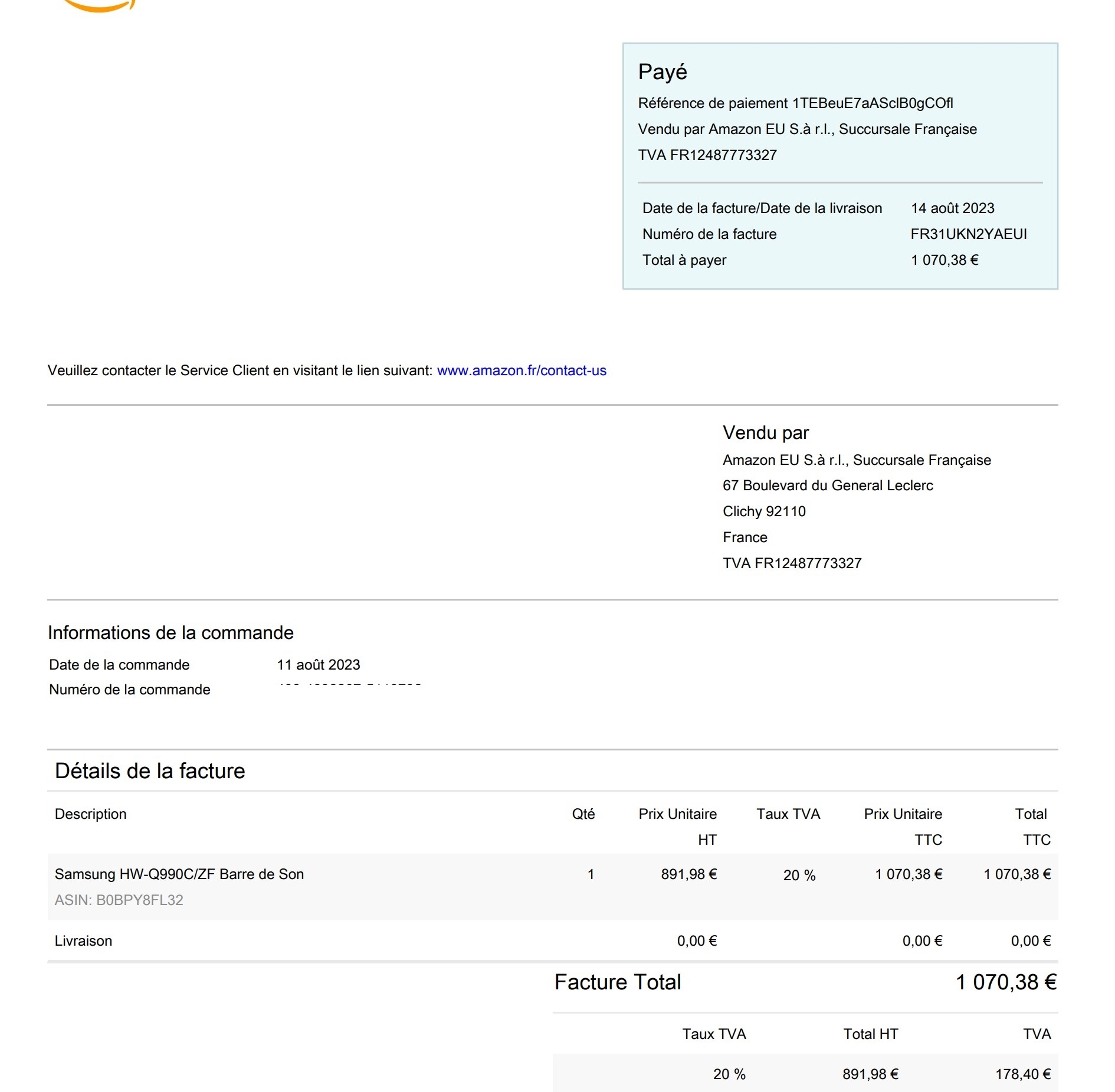The image size is (1115, 1092).
Task: Click the Livraison row label
Action: click(83, 941)
